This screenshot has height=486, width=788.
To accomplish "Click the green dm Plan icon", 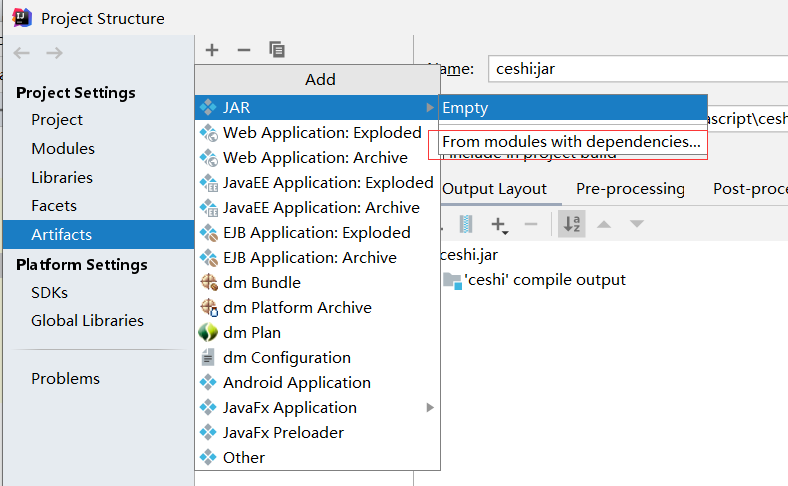I will click(208, 333).
